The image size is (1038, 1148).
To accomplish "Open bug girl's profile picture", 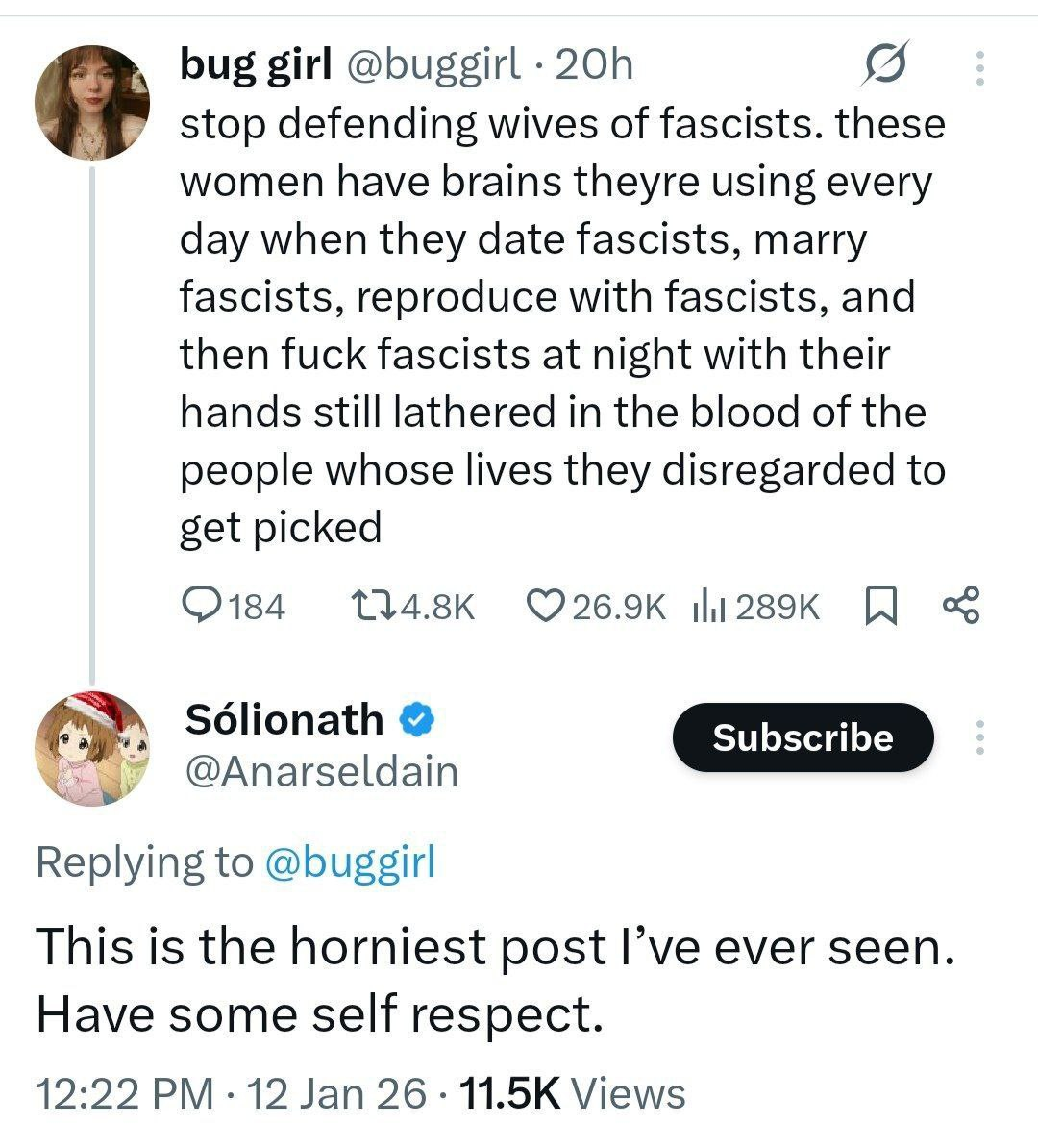I will [x=92, y=101].
